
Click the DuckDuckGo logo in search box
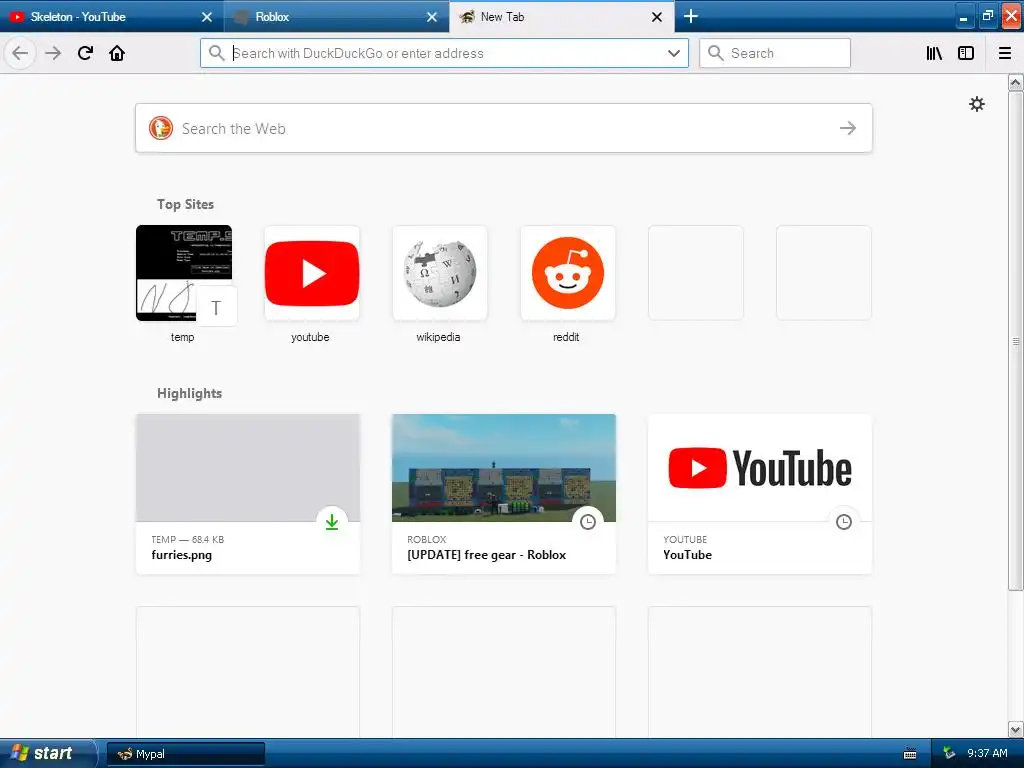[161, 128]
